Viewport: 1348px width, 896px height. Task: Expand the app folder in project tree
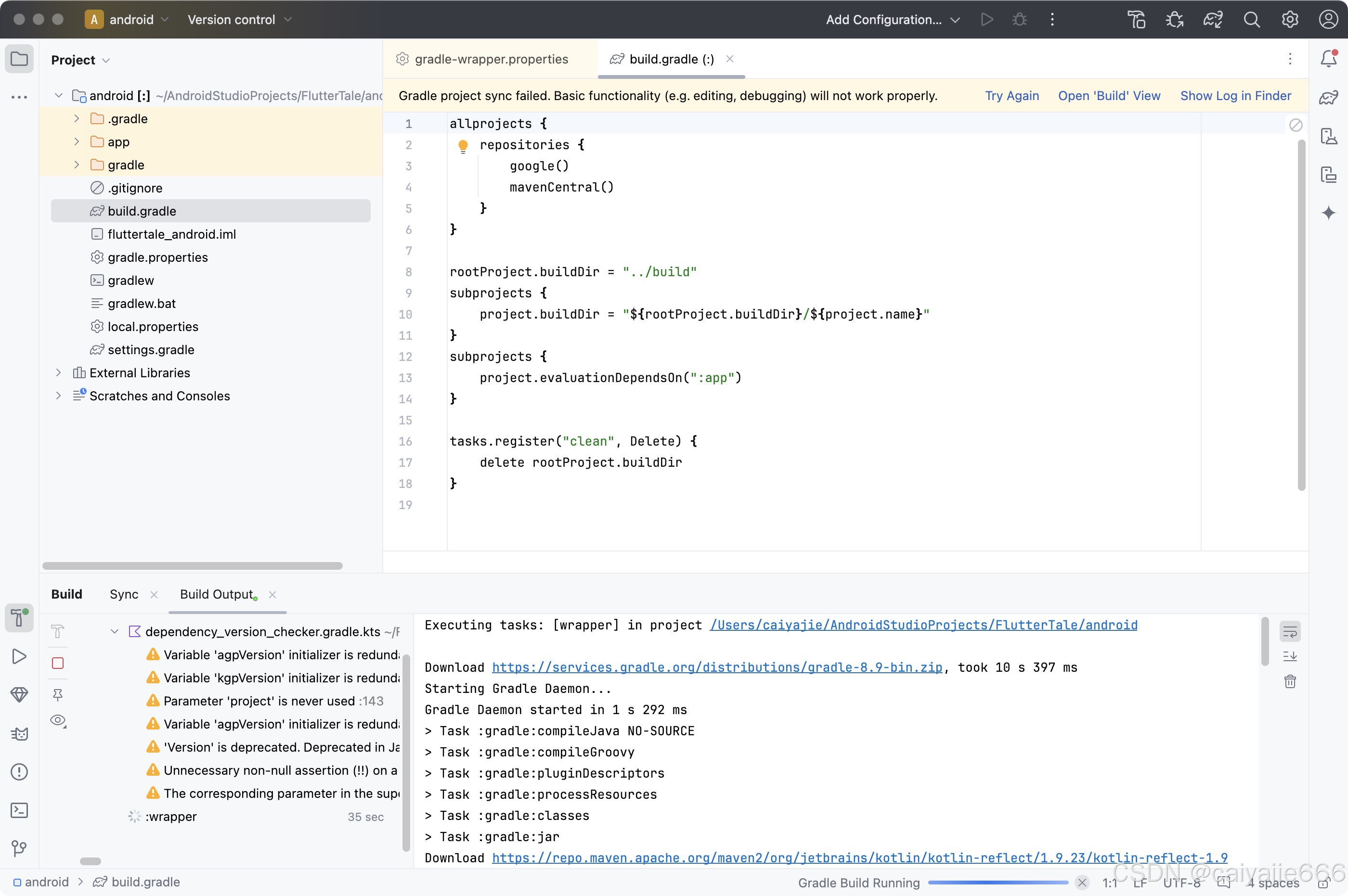[x=77, y=141]
